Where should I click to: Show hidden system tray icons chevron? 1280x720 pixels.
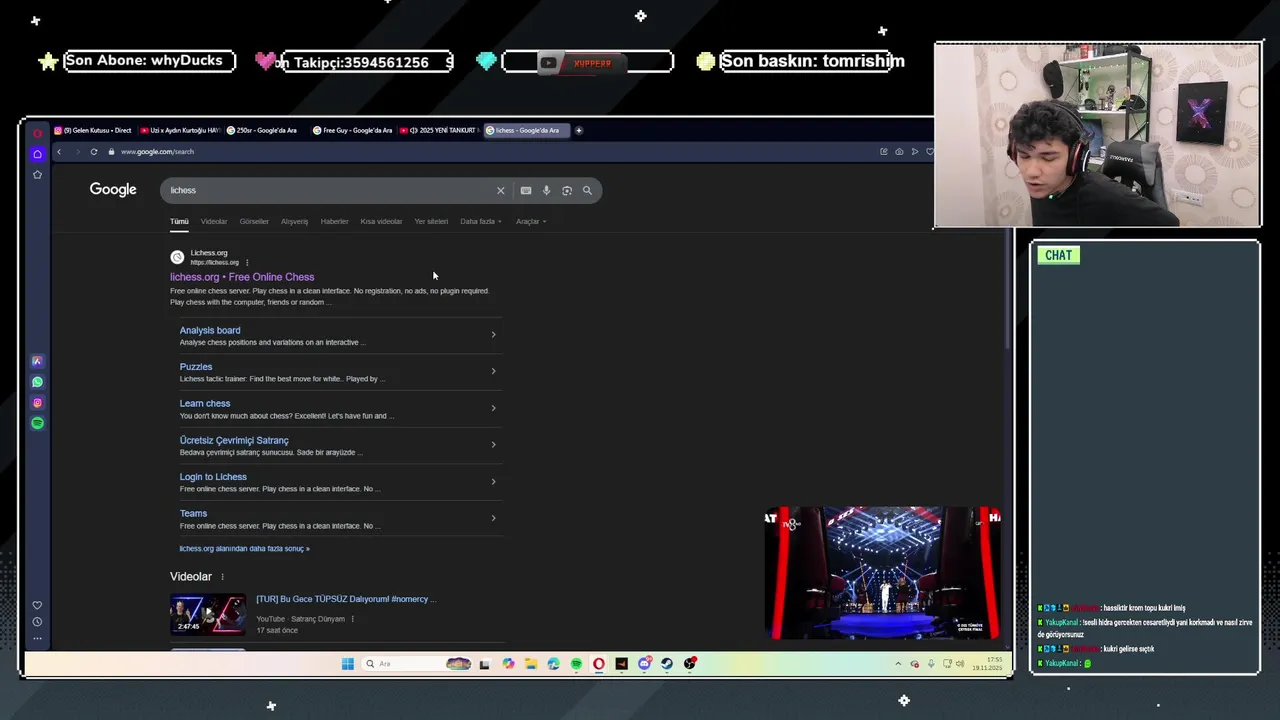(898, 664)
